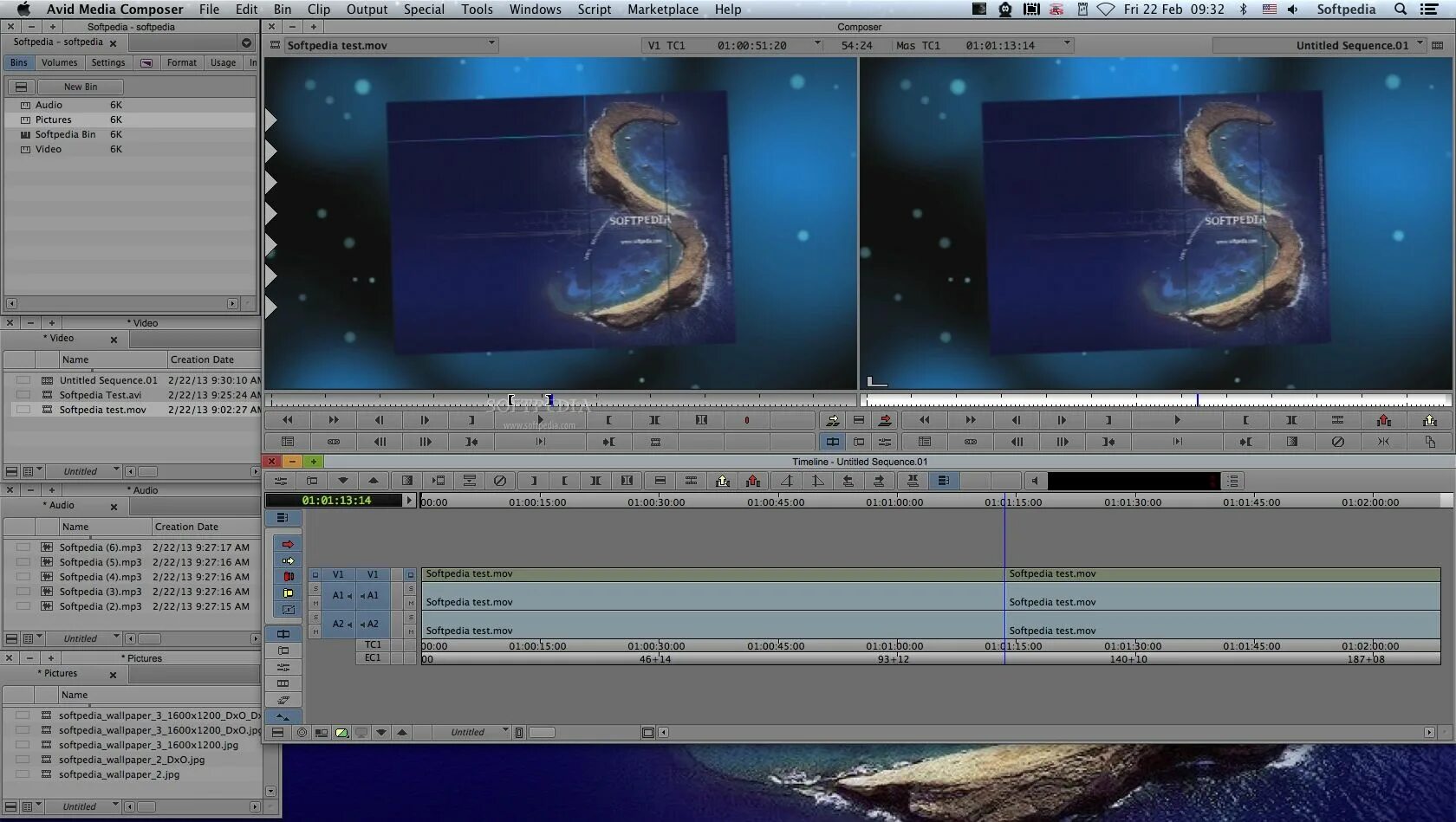Open the project window fast menu arrow
1456x822 pixels.
point(246,42)
